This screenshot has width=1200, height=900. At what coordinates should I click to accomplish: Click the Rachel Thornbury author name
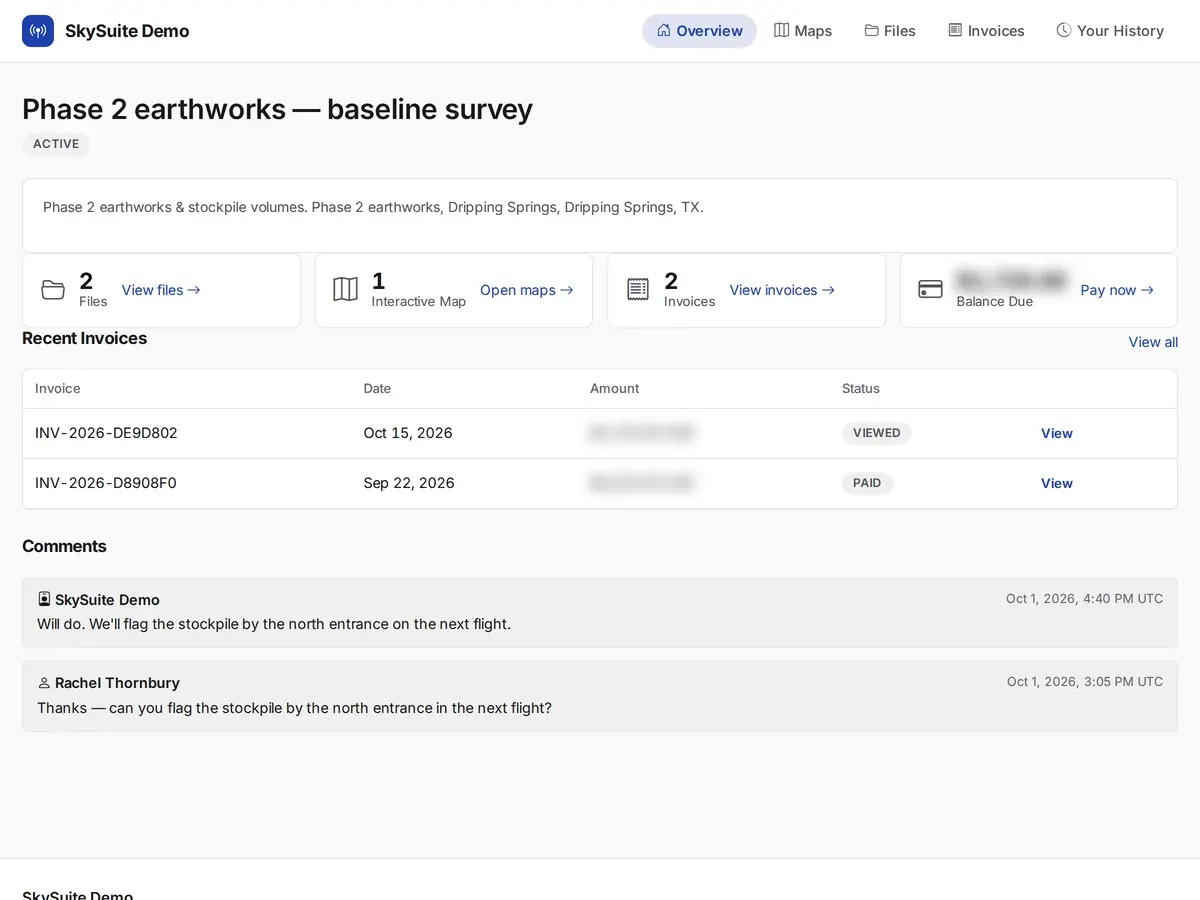(x=117, y=683)
